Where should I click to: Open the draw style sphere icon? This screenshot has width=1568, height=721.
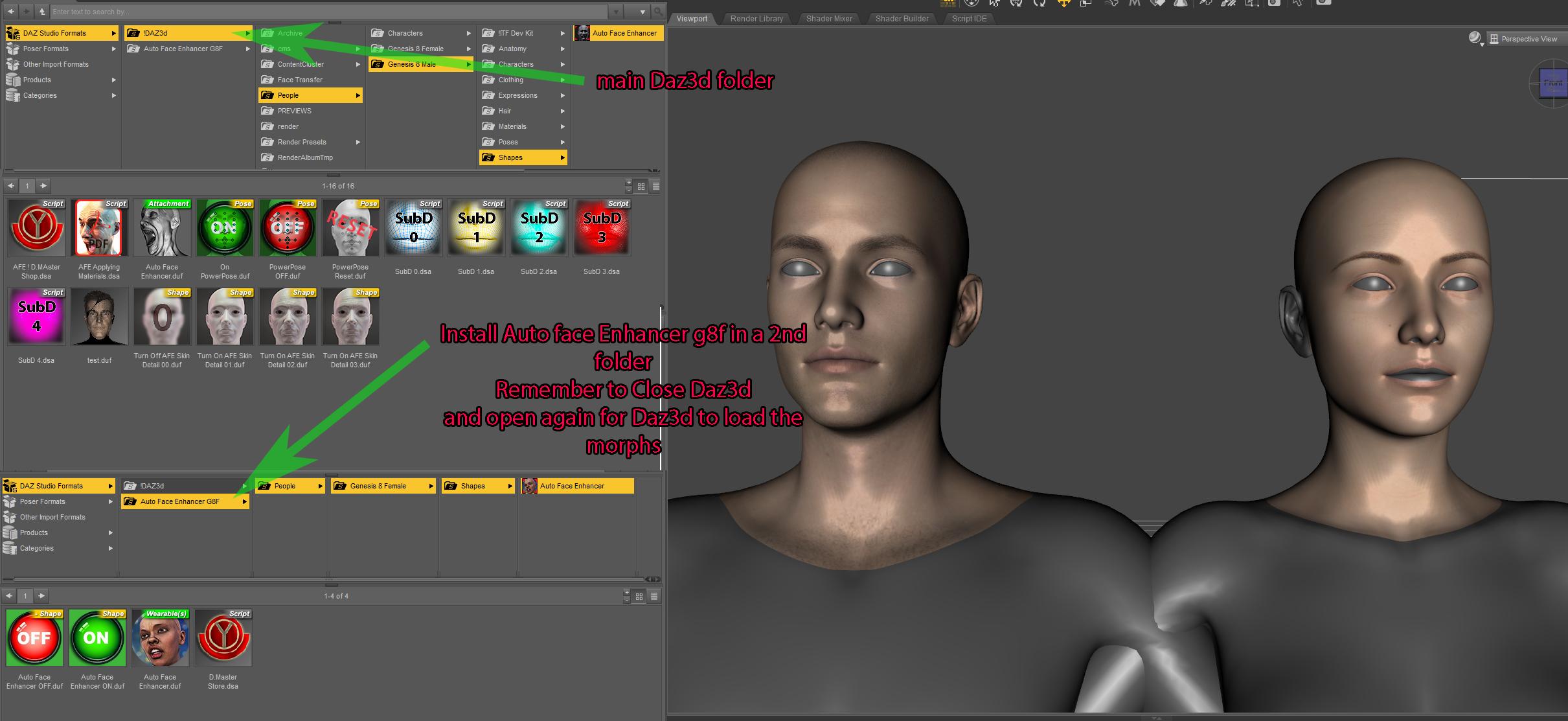pyautogui.click(x=1475, y=38)
